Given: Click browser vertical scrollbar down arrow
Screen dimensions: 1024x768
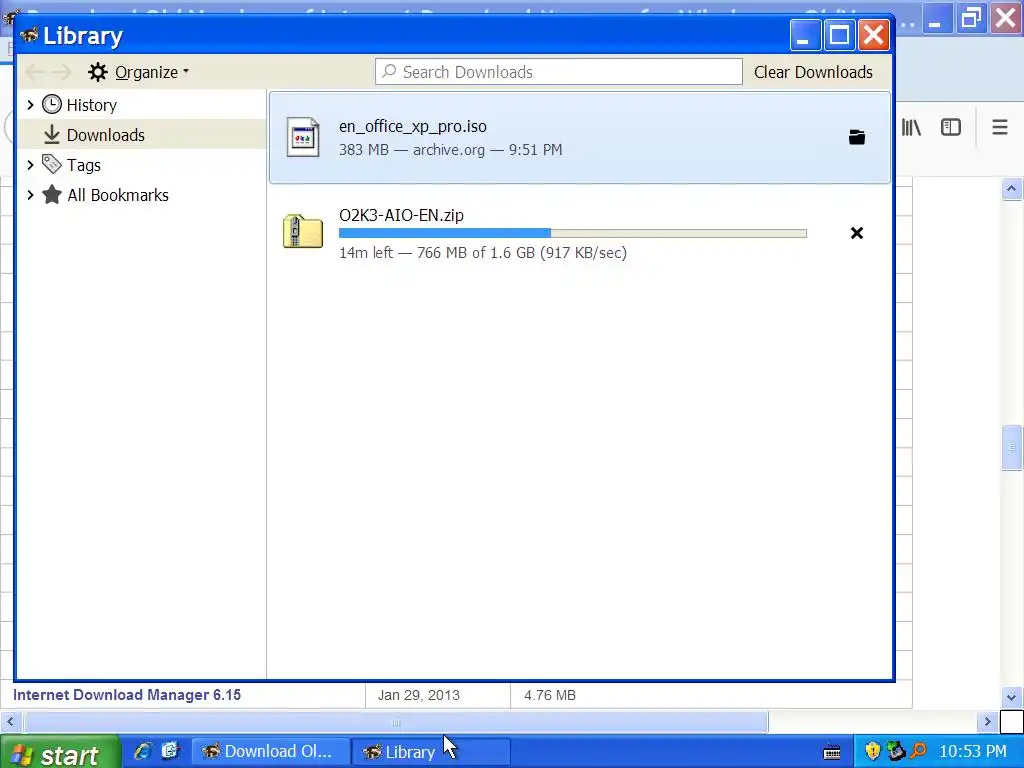Looking at the screenshot, I should 1011,697.
